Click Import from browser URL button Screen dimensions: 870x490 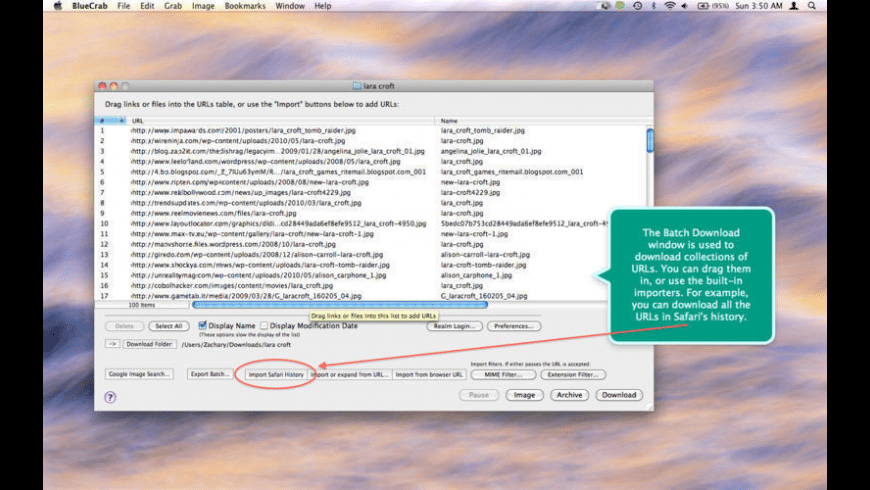[429, 375]
